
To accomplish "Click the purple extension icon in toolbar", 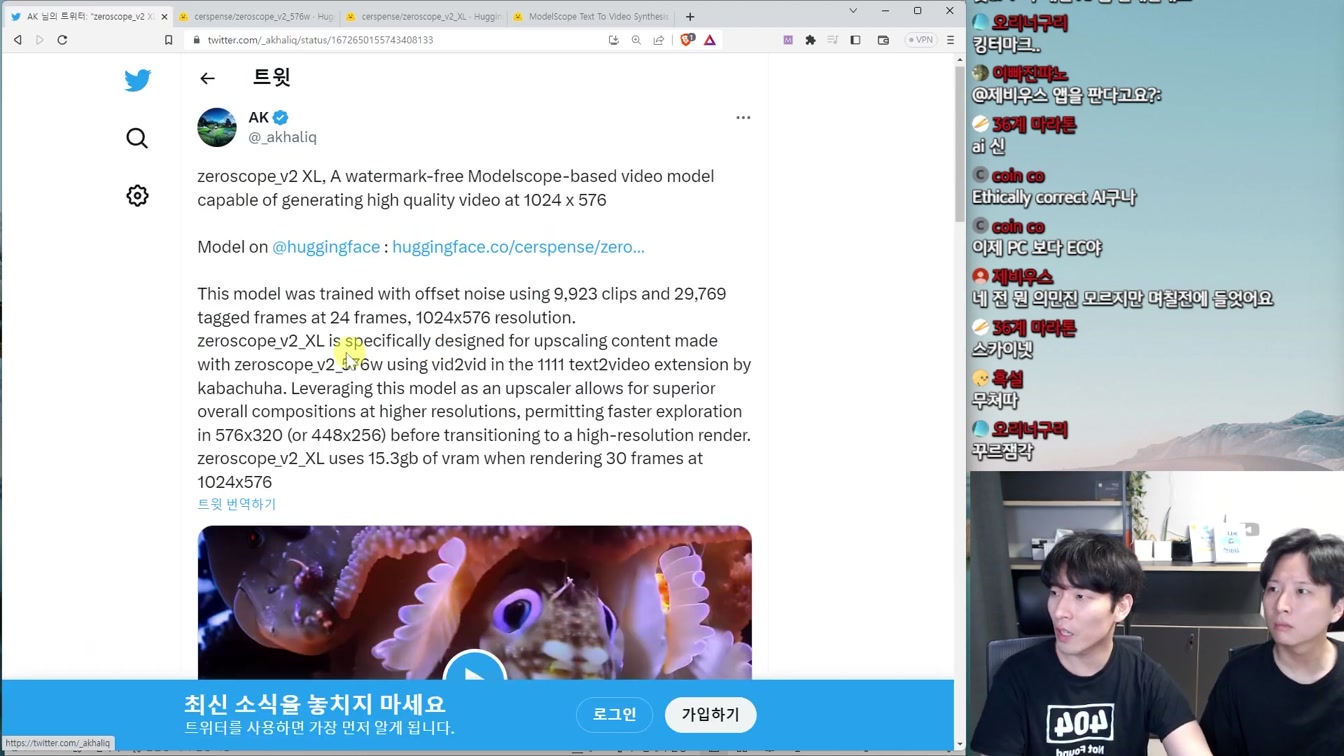I will click(788, 40).
